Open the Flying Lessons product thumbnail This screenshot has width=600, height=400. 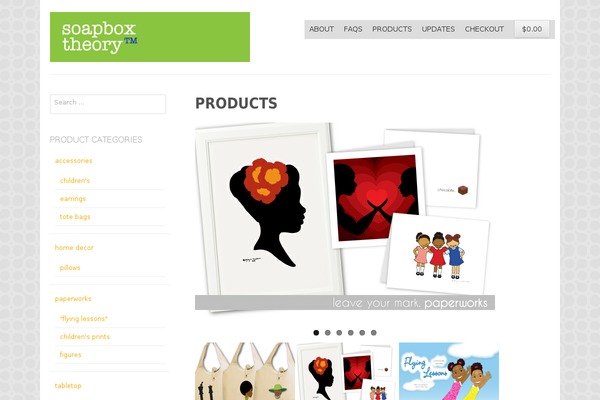[x=449, y=371]
